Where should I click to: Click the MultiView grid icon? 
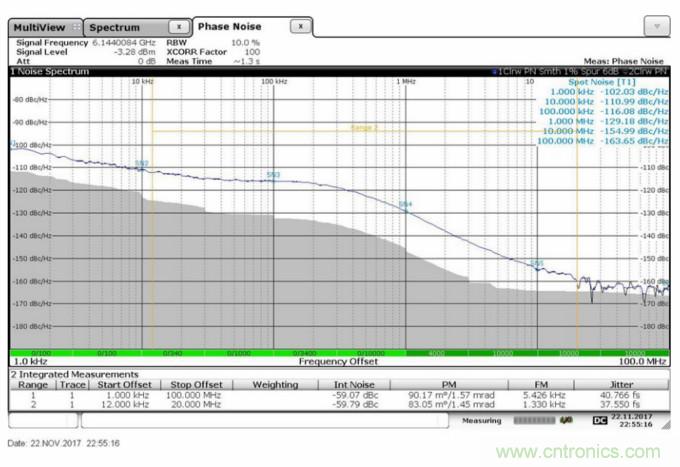pos(74,26)
